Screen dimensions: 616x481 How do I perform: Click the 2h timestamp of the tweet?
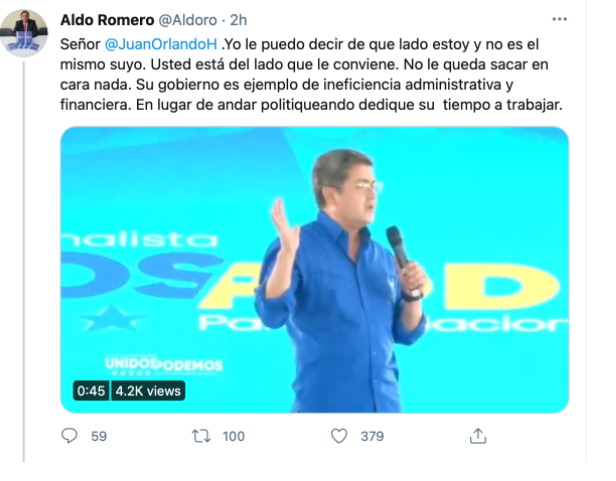pyautogui.click(x=238, y=20)
